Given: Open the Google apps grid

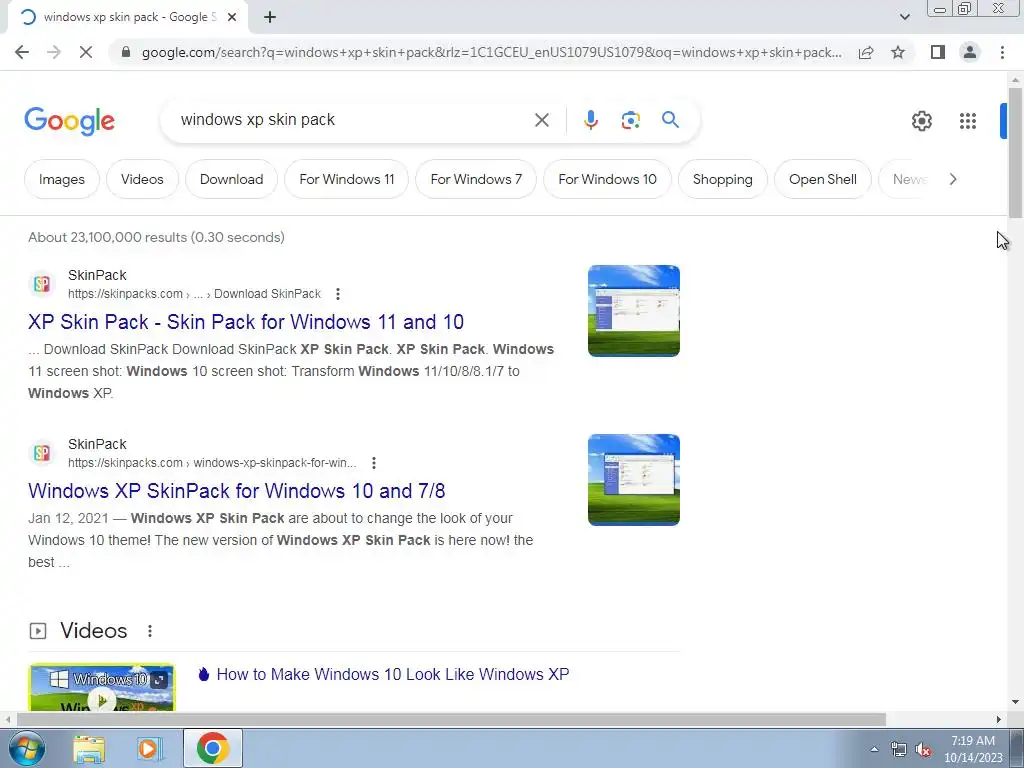Looking at the screenshot, I should click(x=968, y=121).
